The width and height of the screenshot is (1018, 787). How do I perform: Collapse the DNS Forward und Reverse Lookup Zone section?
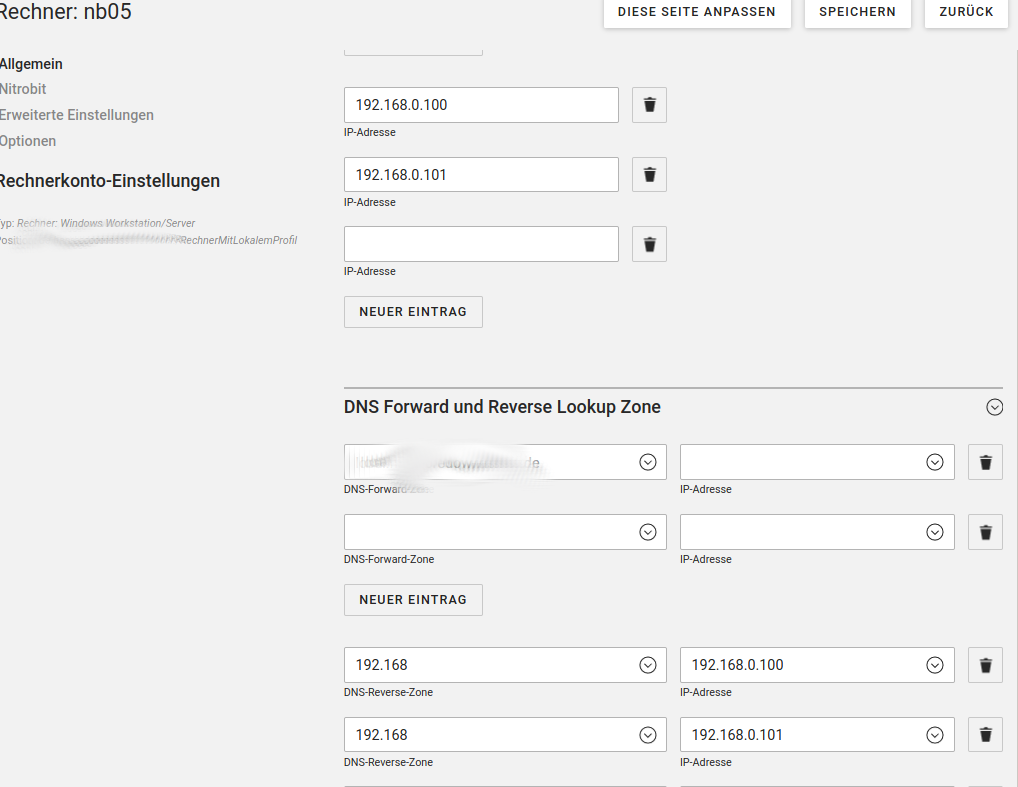pos(994,407)
